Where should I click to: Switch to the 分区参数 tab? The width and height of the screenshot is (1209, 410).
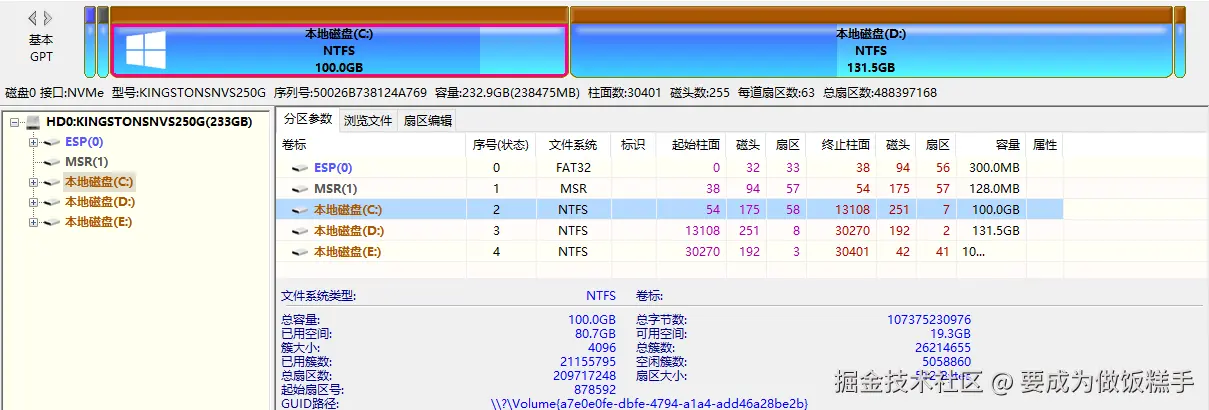(x=307, y=120)
